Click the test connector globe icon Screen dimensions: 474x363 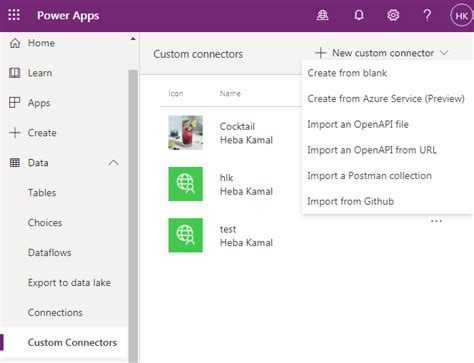point(185,235)
